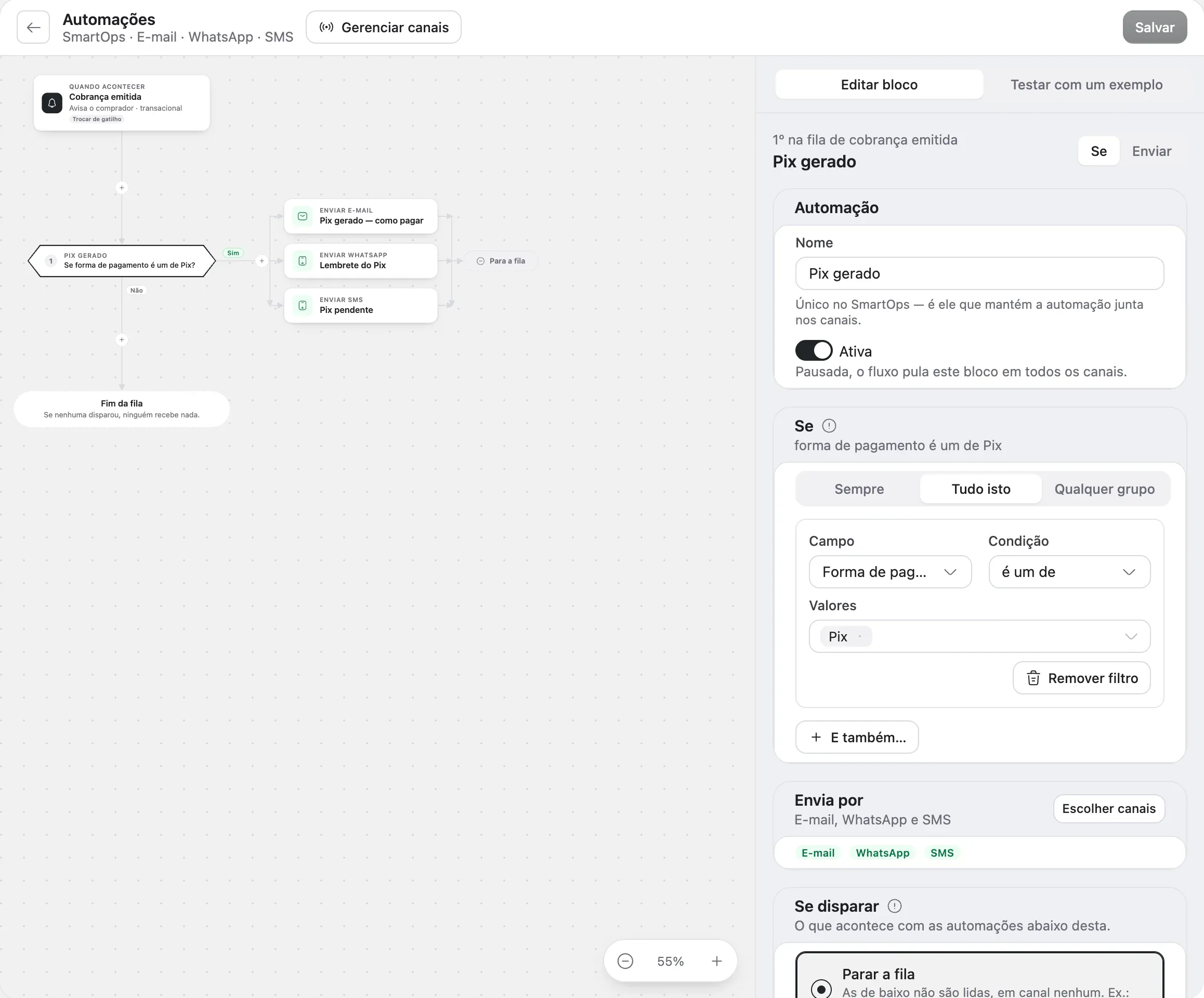Image resolution: width=1204 pixels, height=998 pixels.
Task: Click the Para a fila node
Action: click(x=501, y=261)
